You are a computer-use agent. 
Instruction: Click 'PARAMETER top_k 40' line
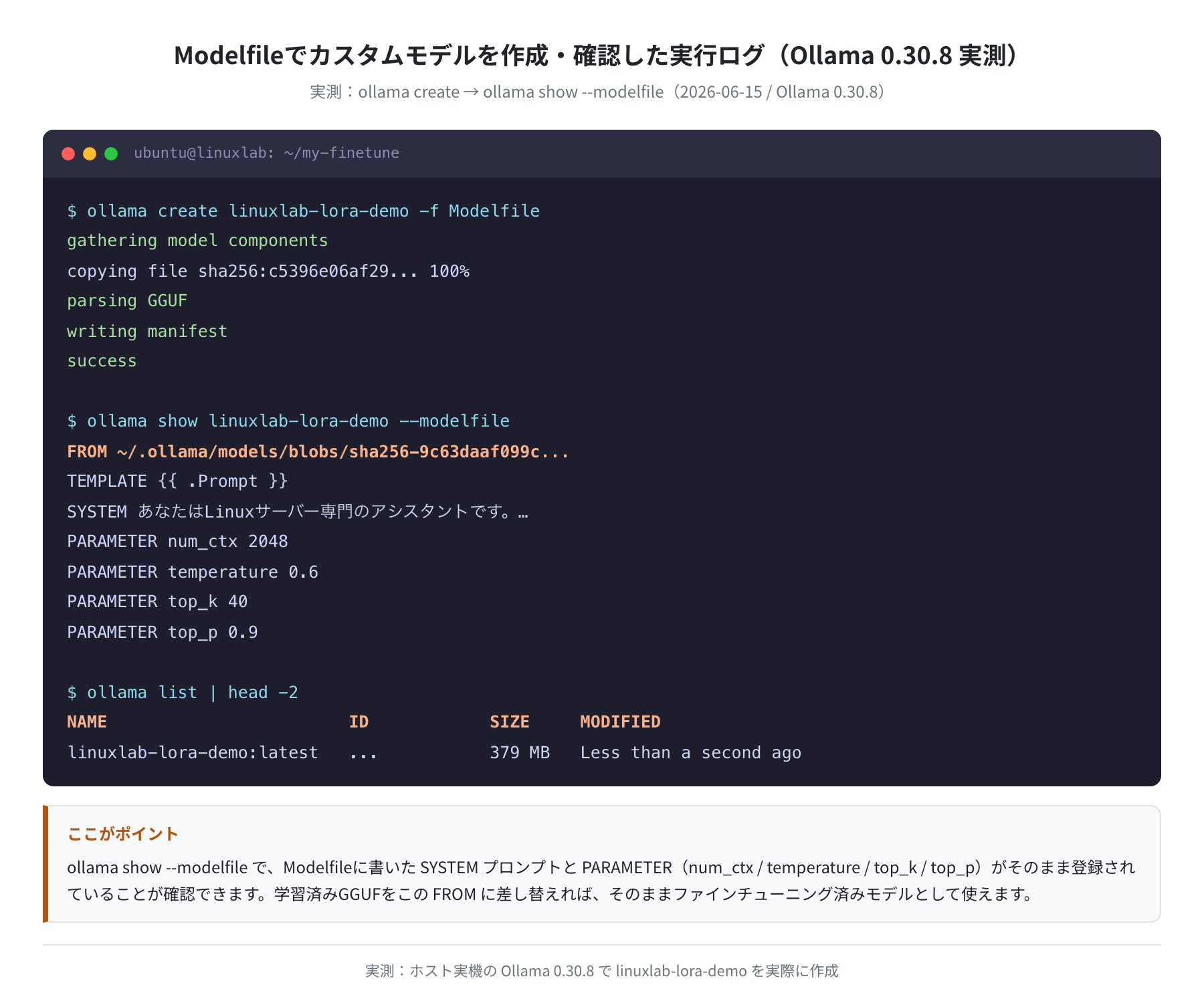157,602
